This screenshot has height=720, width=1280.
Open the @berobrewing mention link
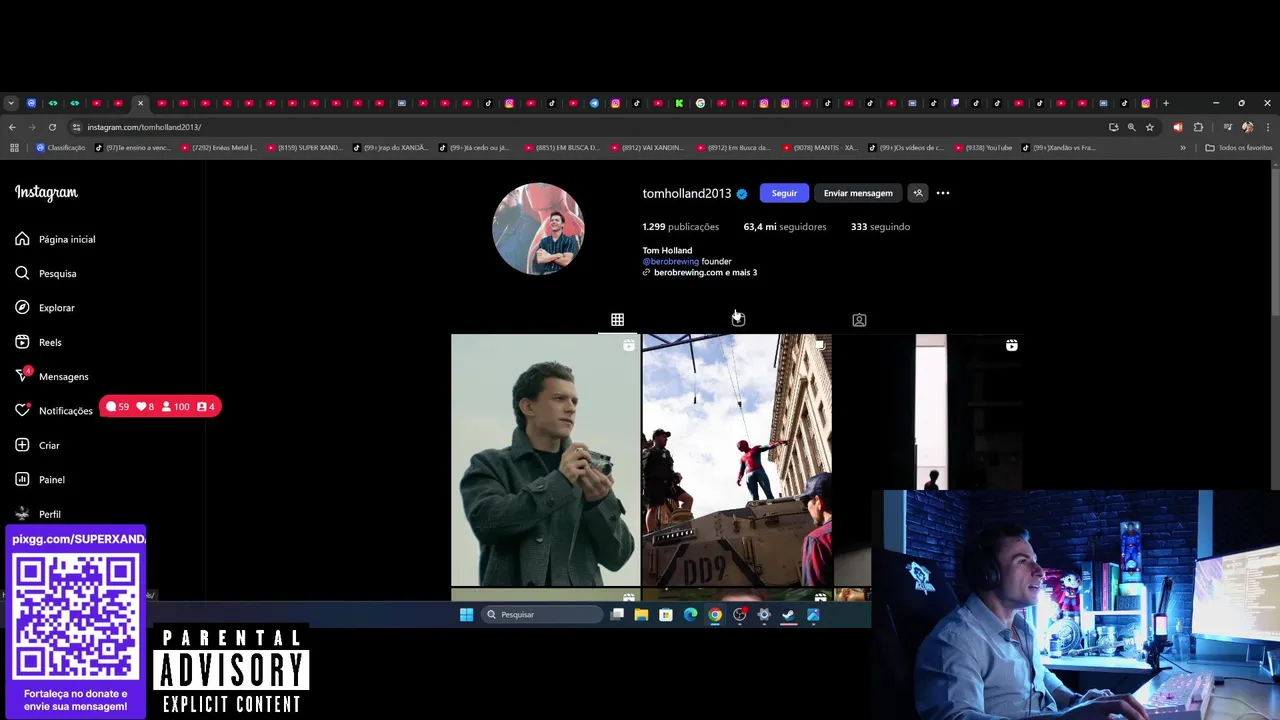click(670, 261)
